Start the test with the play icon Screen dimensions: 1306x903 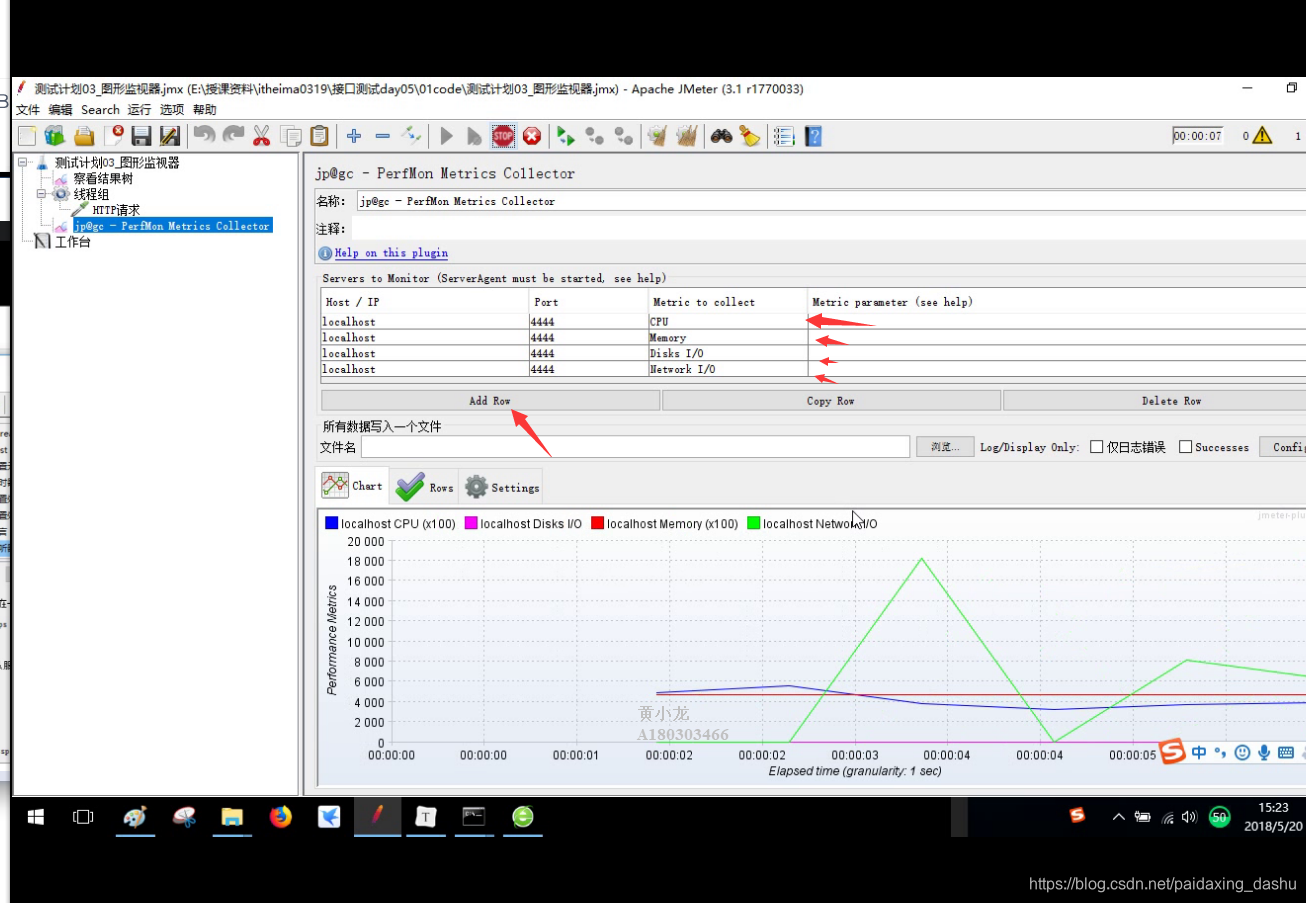pos(446,136)
